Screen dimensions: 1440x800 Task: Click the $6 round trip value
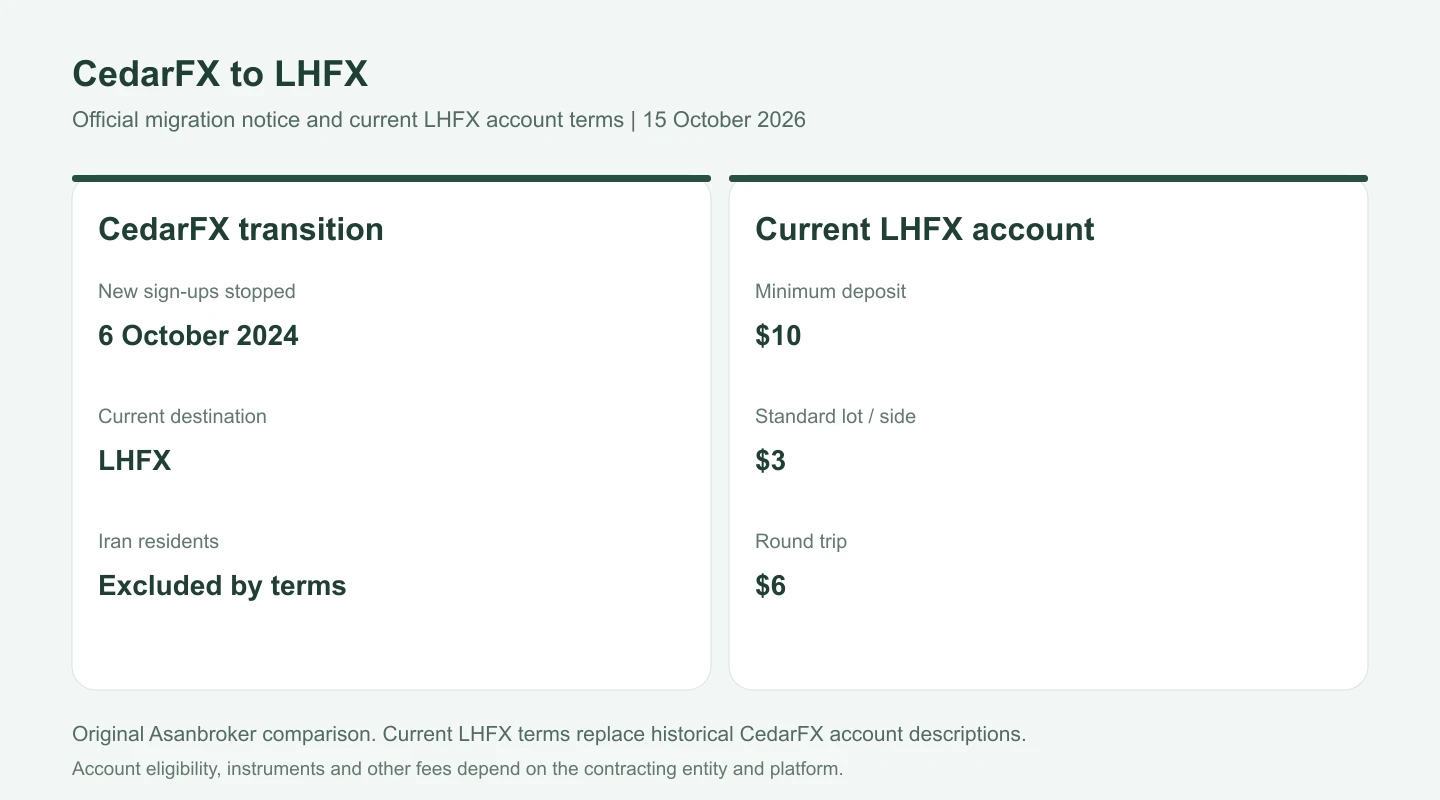770,585
